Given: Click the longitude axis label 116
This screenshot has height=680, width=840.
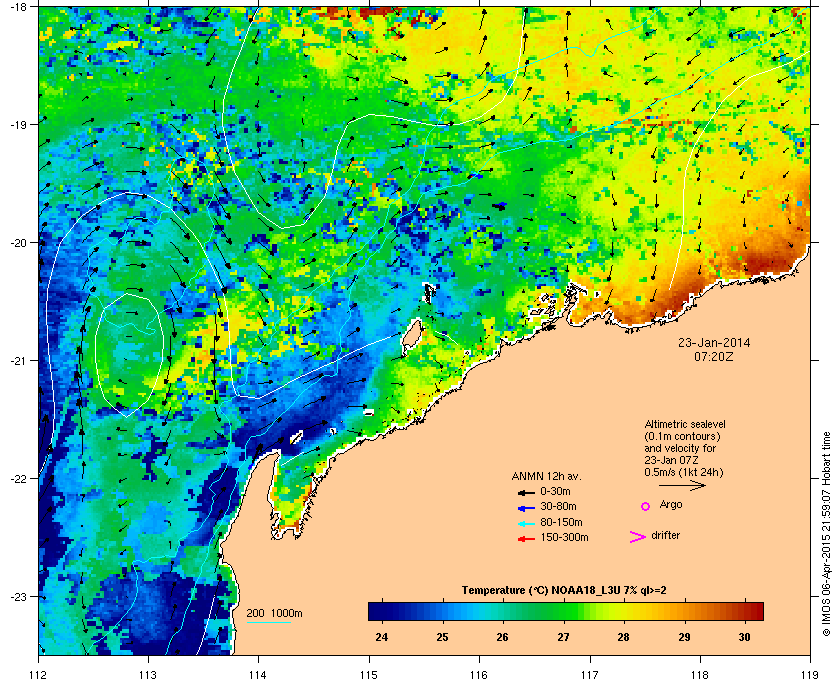Looking at the screenshot, I should coord(479,675).
